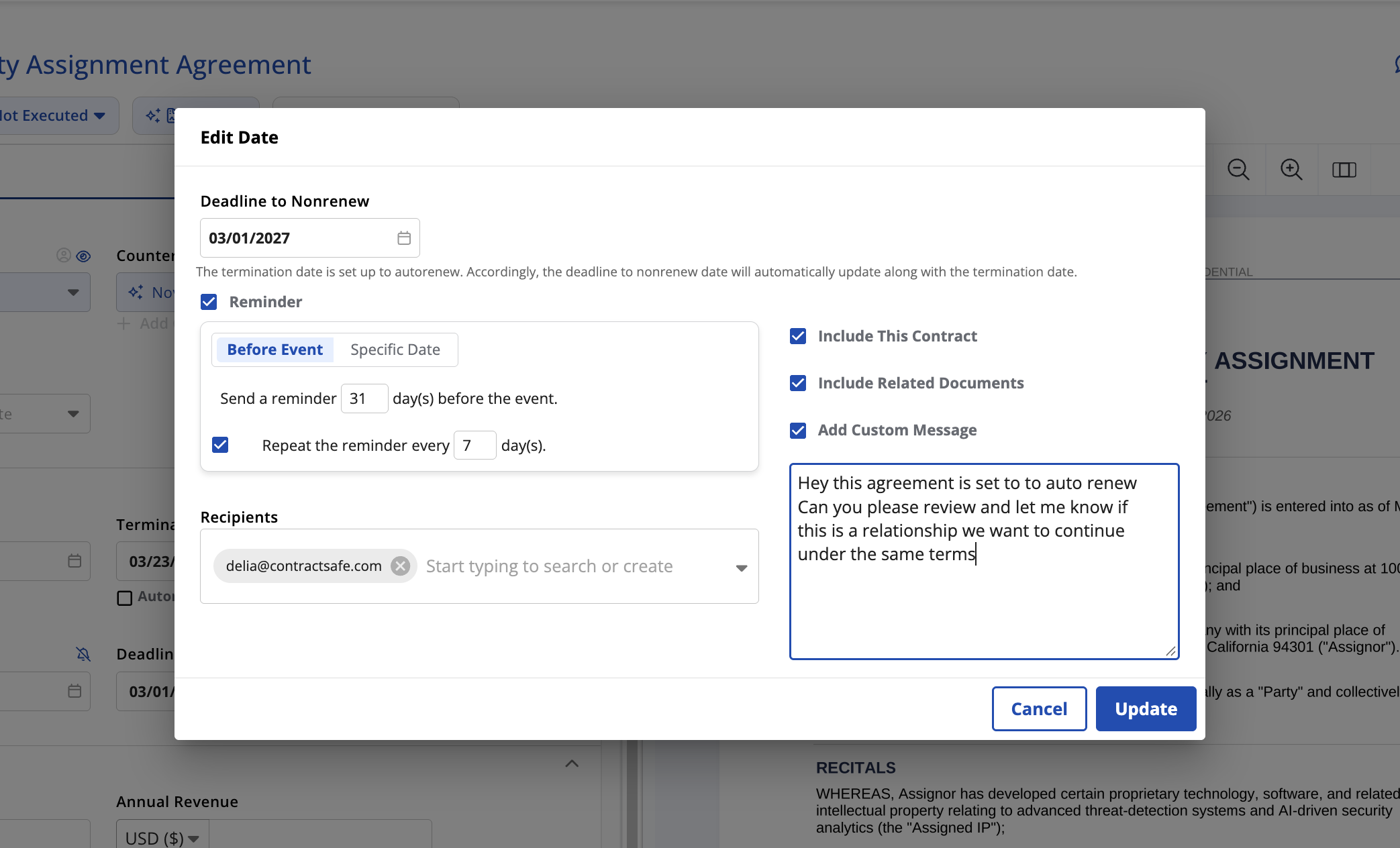Screen dimensions: 1400x848
Task: Click the AI sparkle toolbar button near status
Action: (x=154, y=115)
